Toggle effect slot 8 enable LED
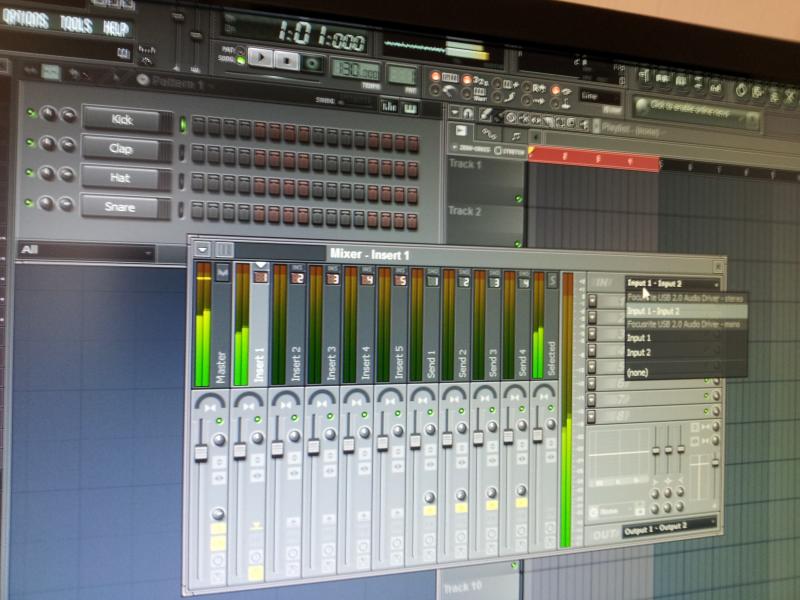 707,410
